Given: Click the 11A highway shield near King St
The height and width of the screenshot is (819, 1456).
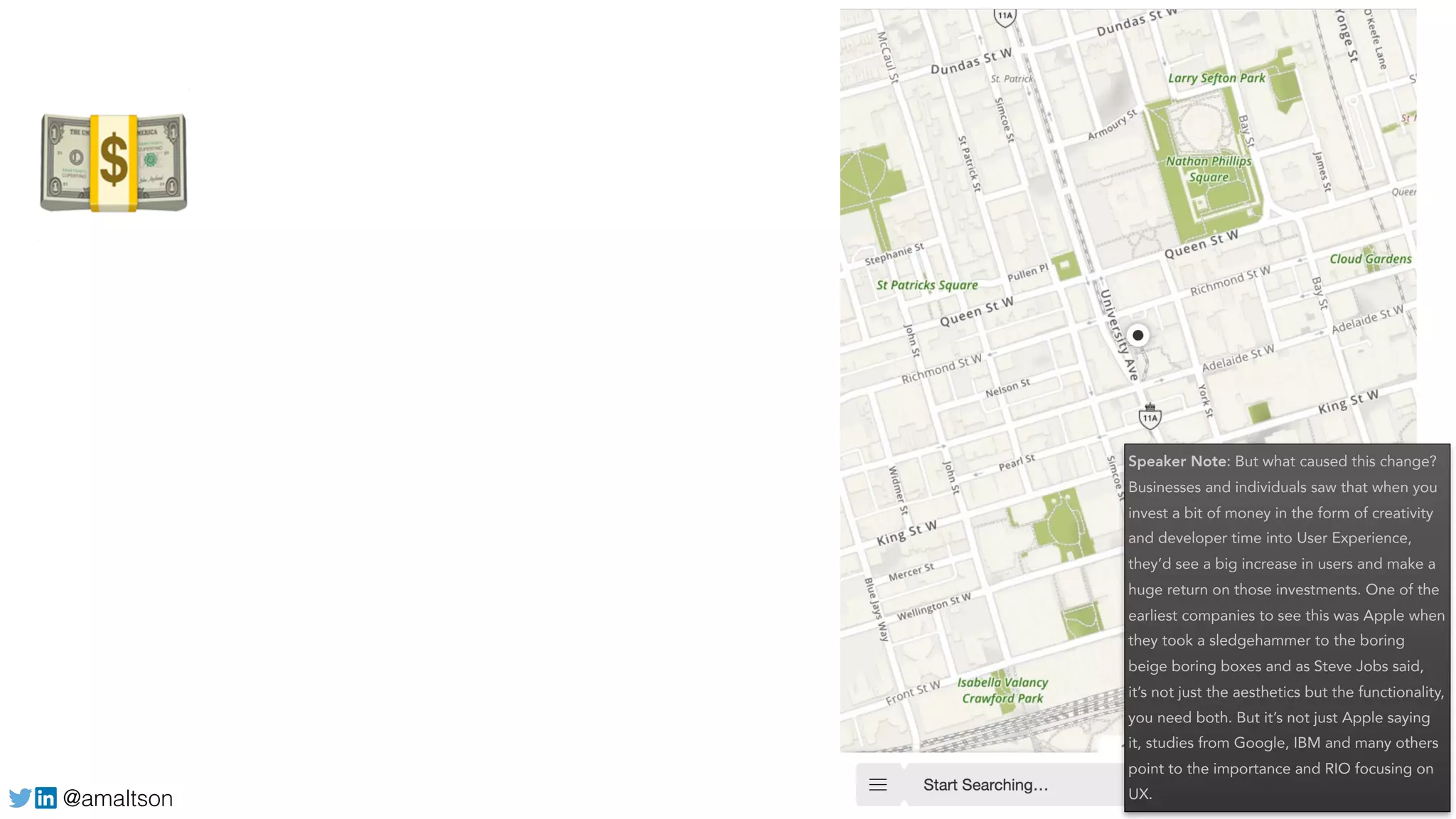Looking at the screenshot, I should click(x=1150, y=417).
